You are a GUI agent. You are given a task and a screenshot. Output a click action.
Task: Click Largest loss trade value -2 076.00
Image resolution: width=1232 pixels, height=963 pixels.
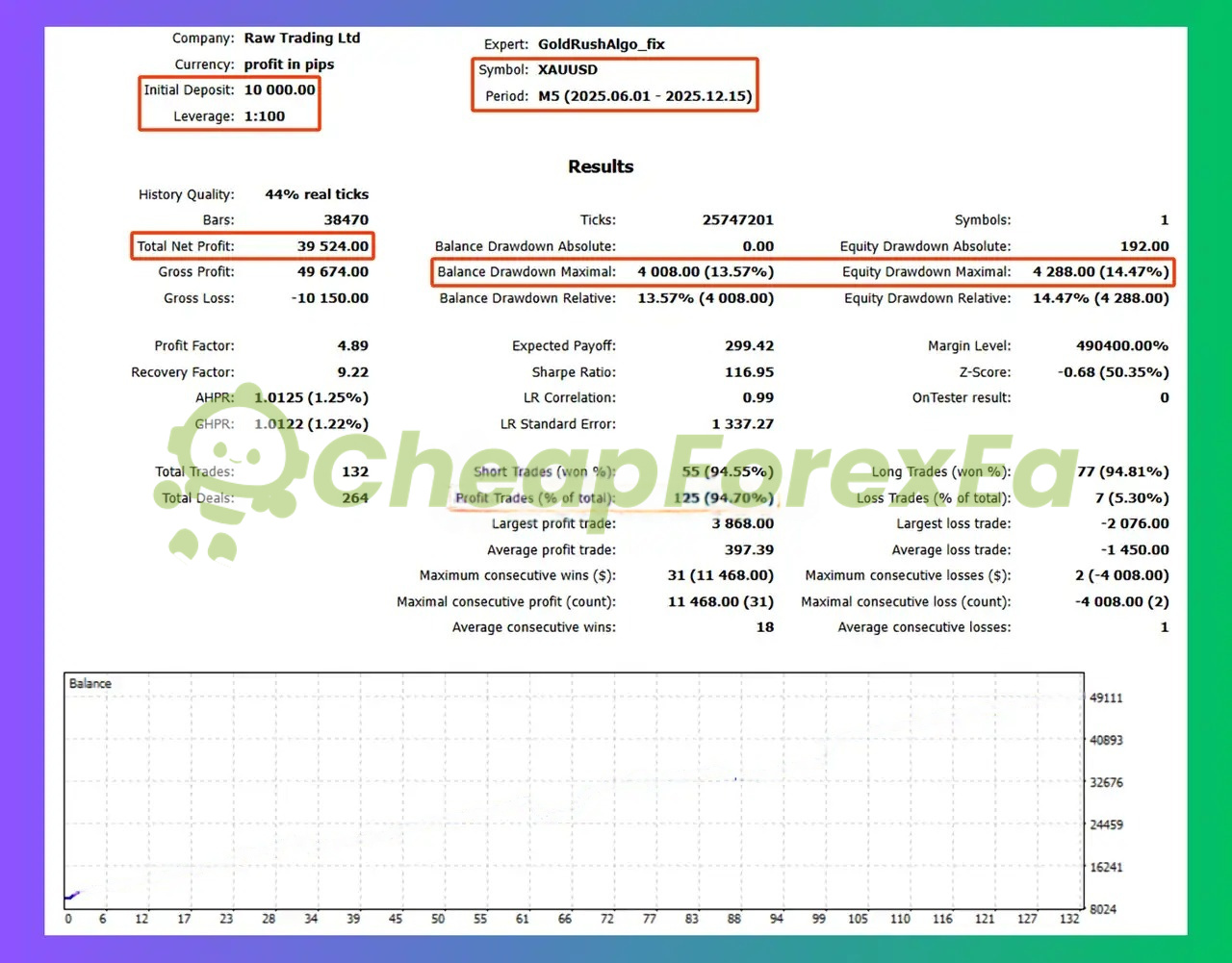coord(1135,524)
